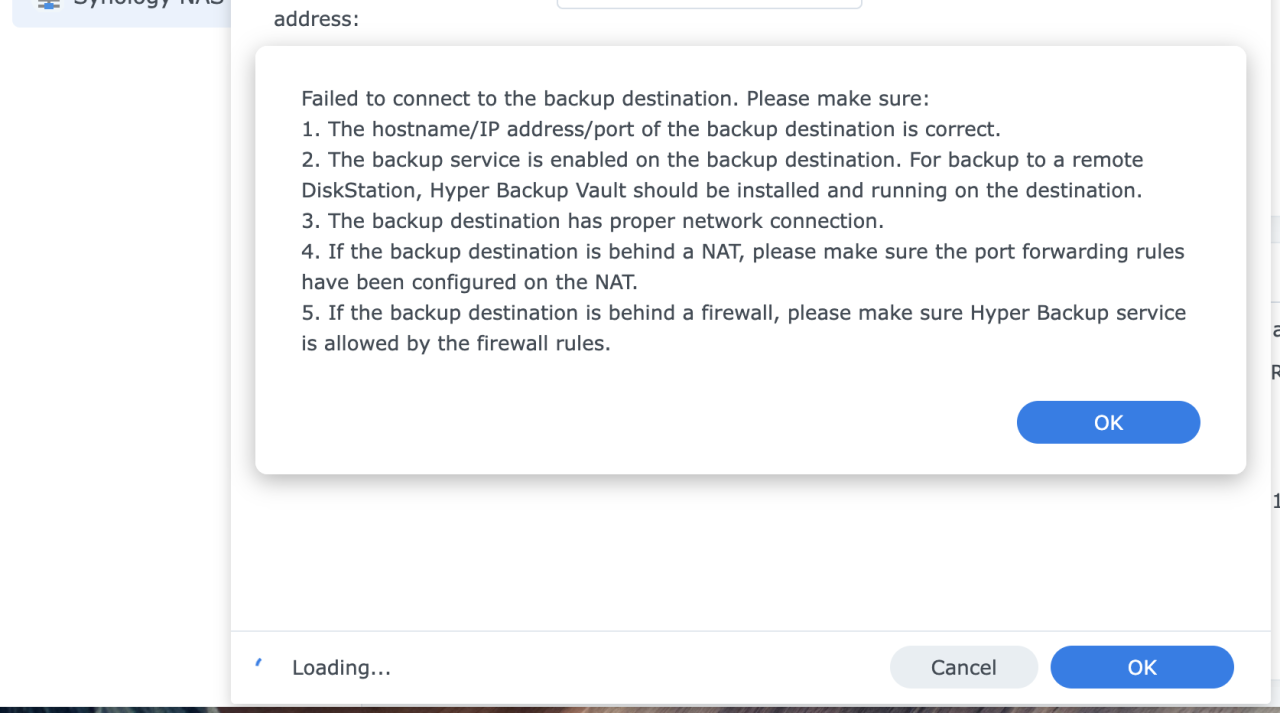Click the Synology NAS device icon in sidebar
The width and height of the screenshot is (1280, 713).
[48, 3]
